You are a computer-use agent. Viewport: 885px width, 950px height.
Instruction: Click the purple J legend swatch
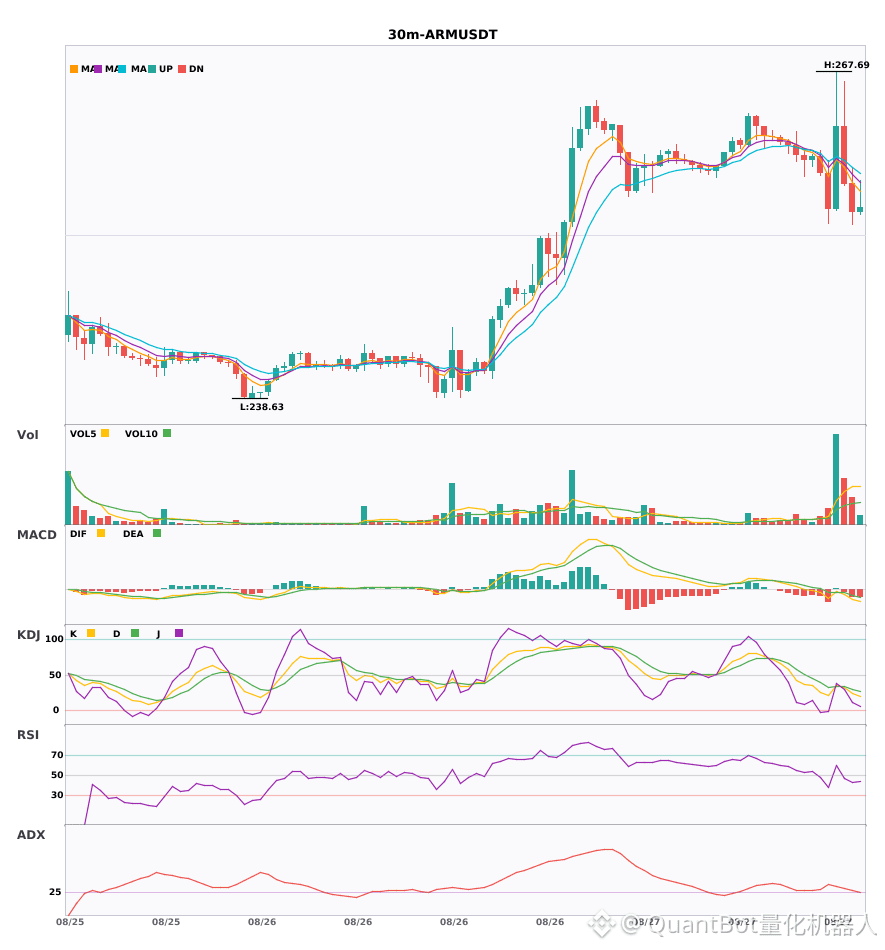(179, 633)
